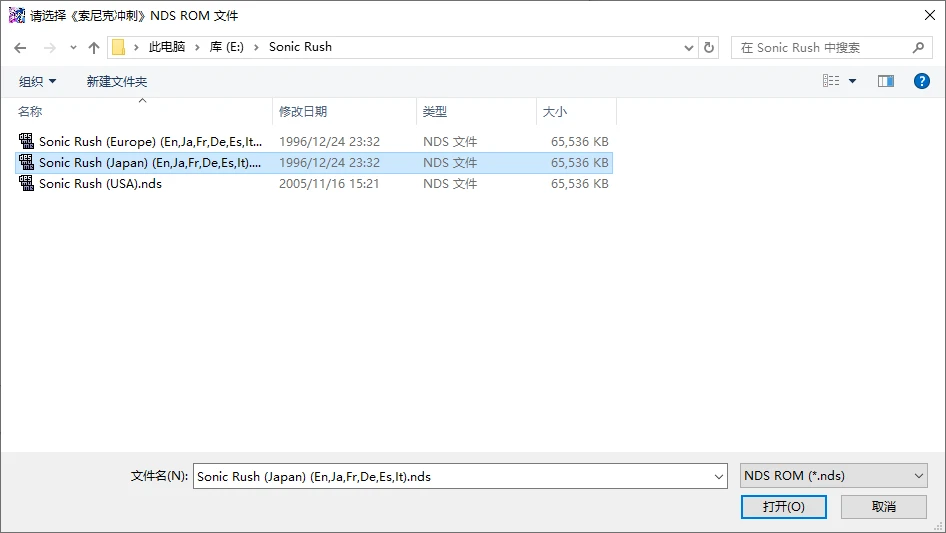
Task: Toggle the preview pane
Action: pos(886,81)
